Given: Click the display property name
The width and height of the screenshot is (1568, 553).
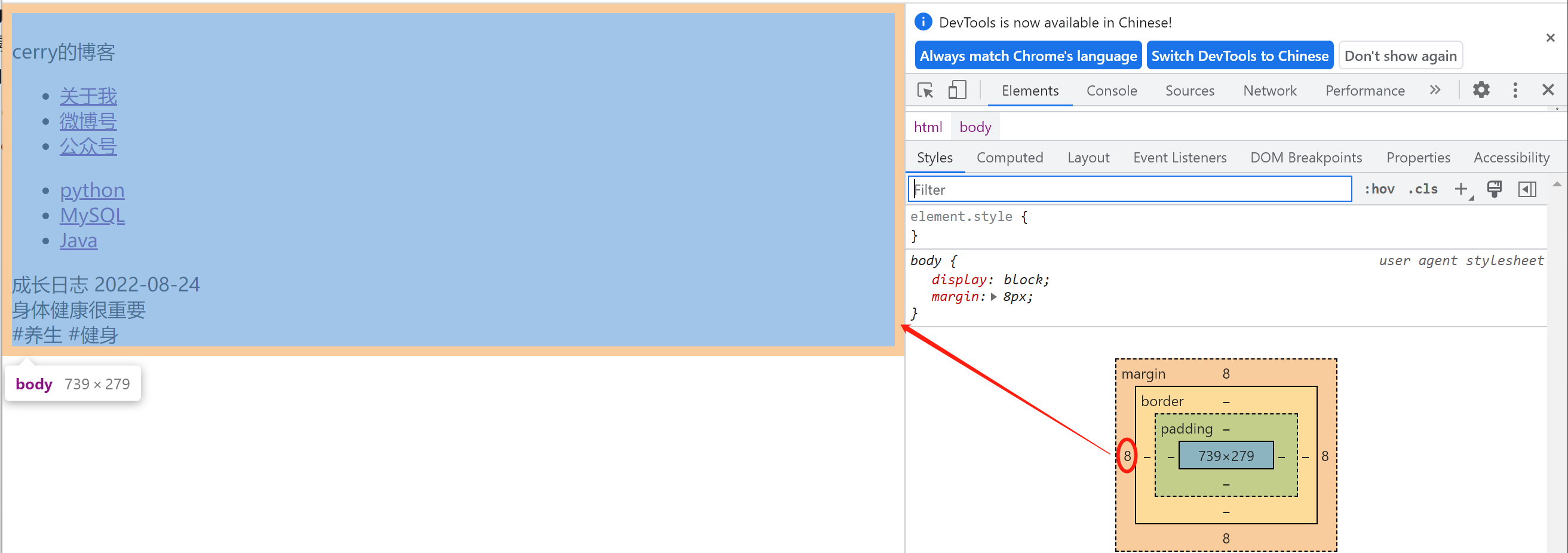Looking at the screenshot, I should [x=959, y=280].
